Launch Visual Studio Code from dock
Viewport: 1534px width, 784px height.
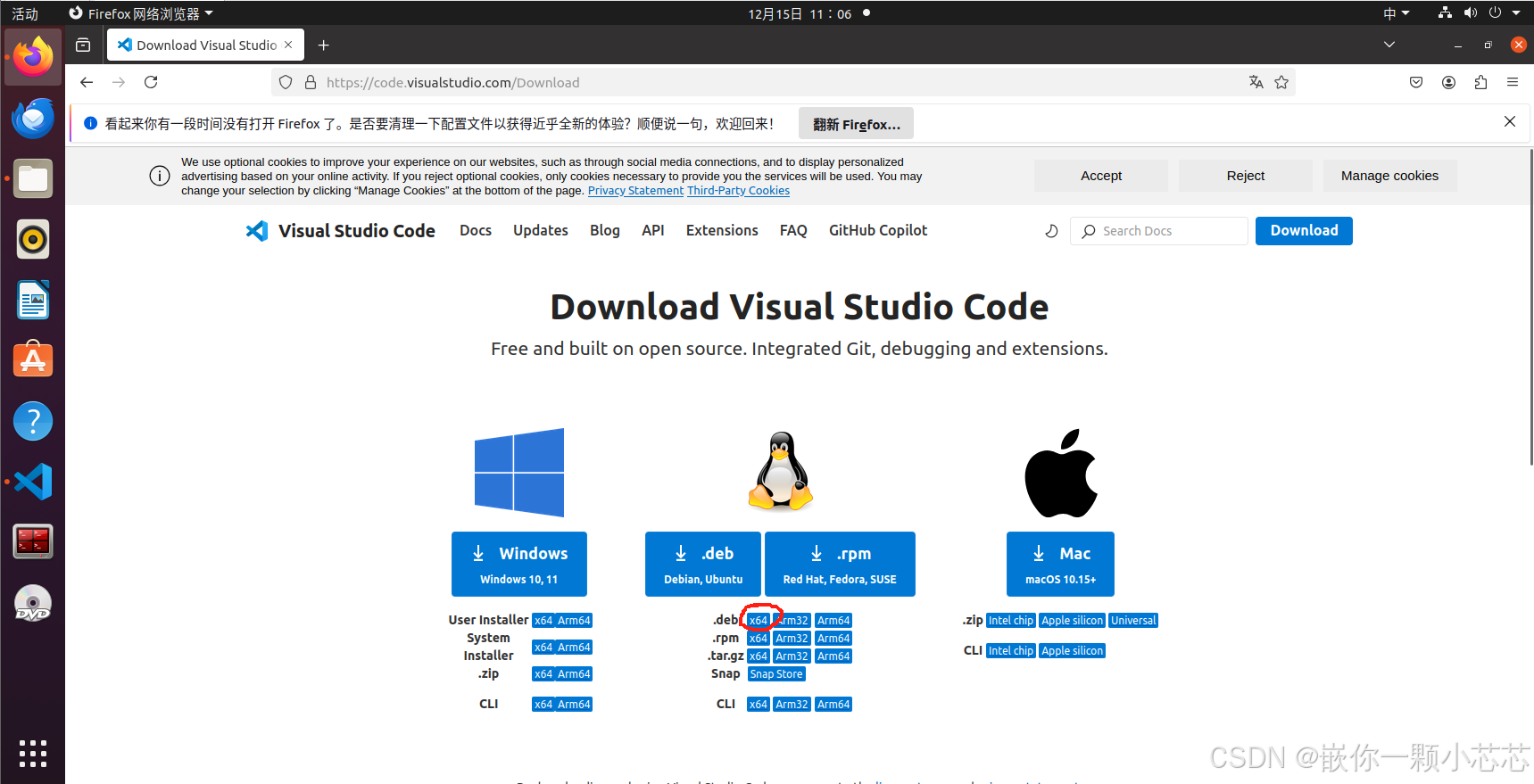[x=33, y=482]
